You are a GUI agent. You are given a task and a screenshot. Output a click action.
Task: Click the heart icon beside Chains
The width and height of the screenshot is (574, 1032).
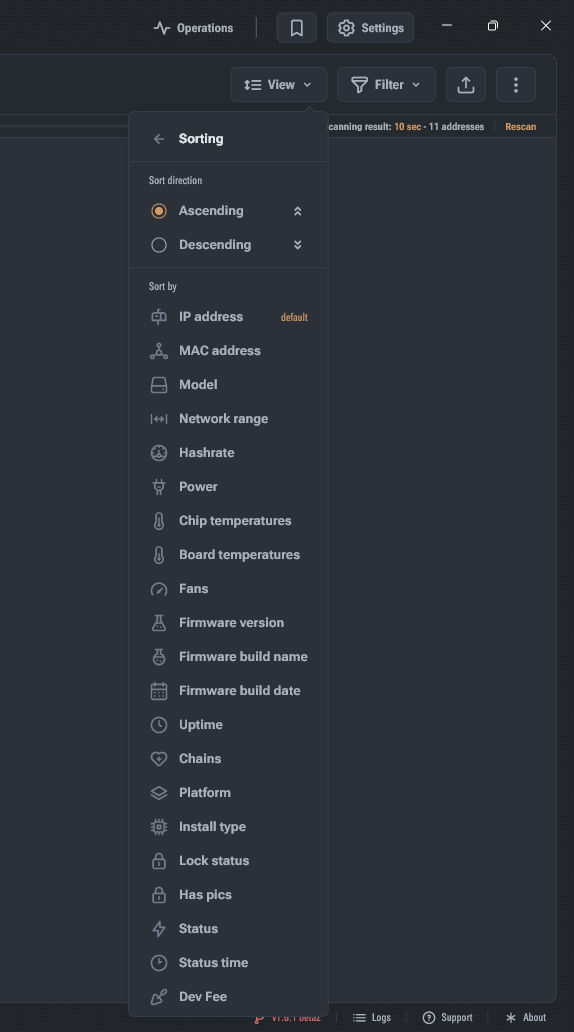(159, 758)
